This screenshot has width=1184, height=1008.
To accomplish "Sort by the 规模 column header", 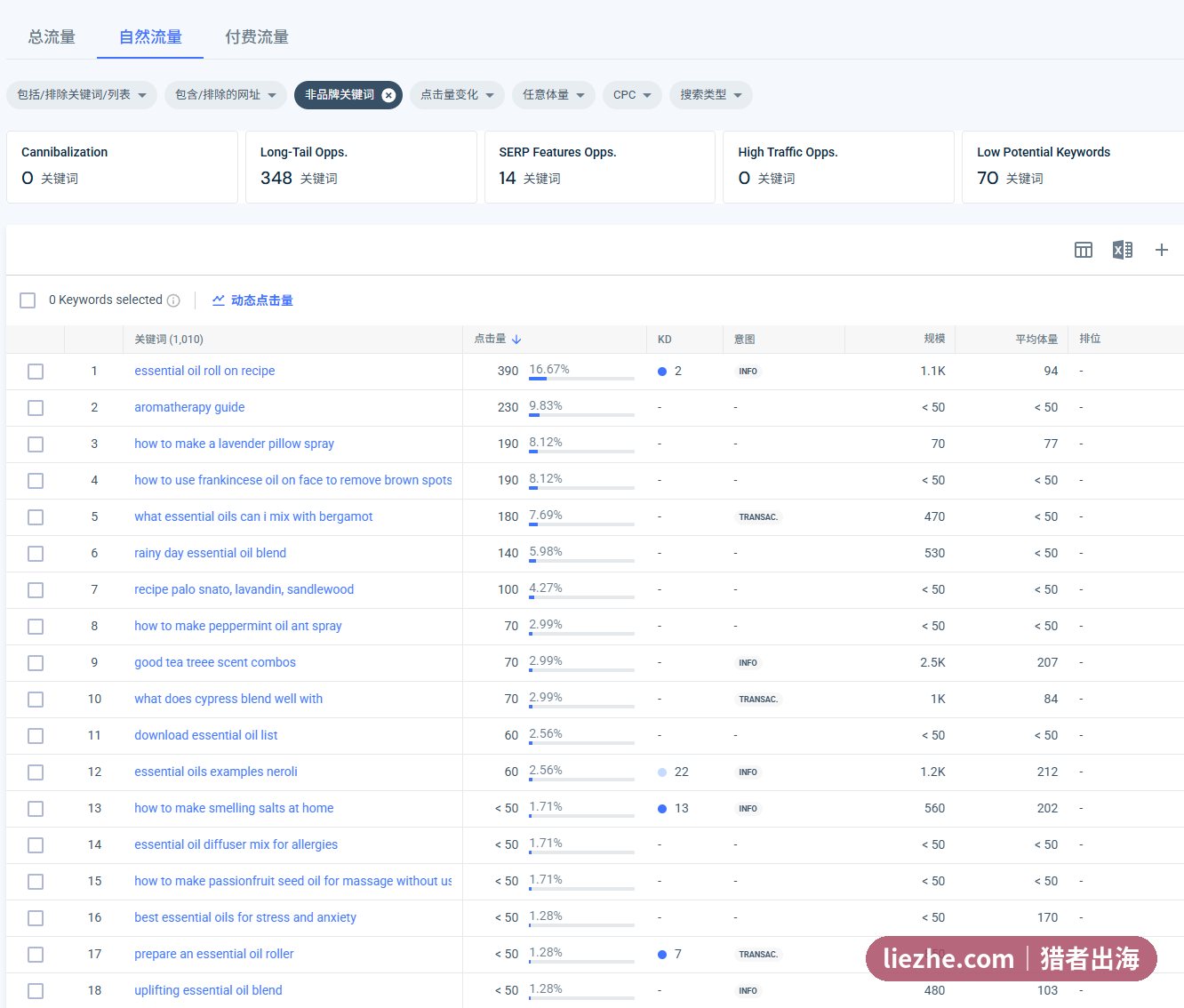I will coord(934,340).
